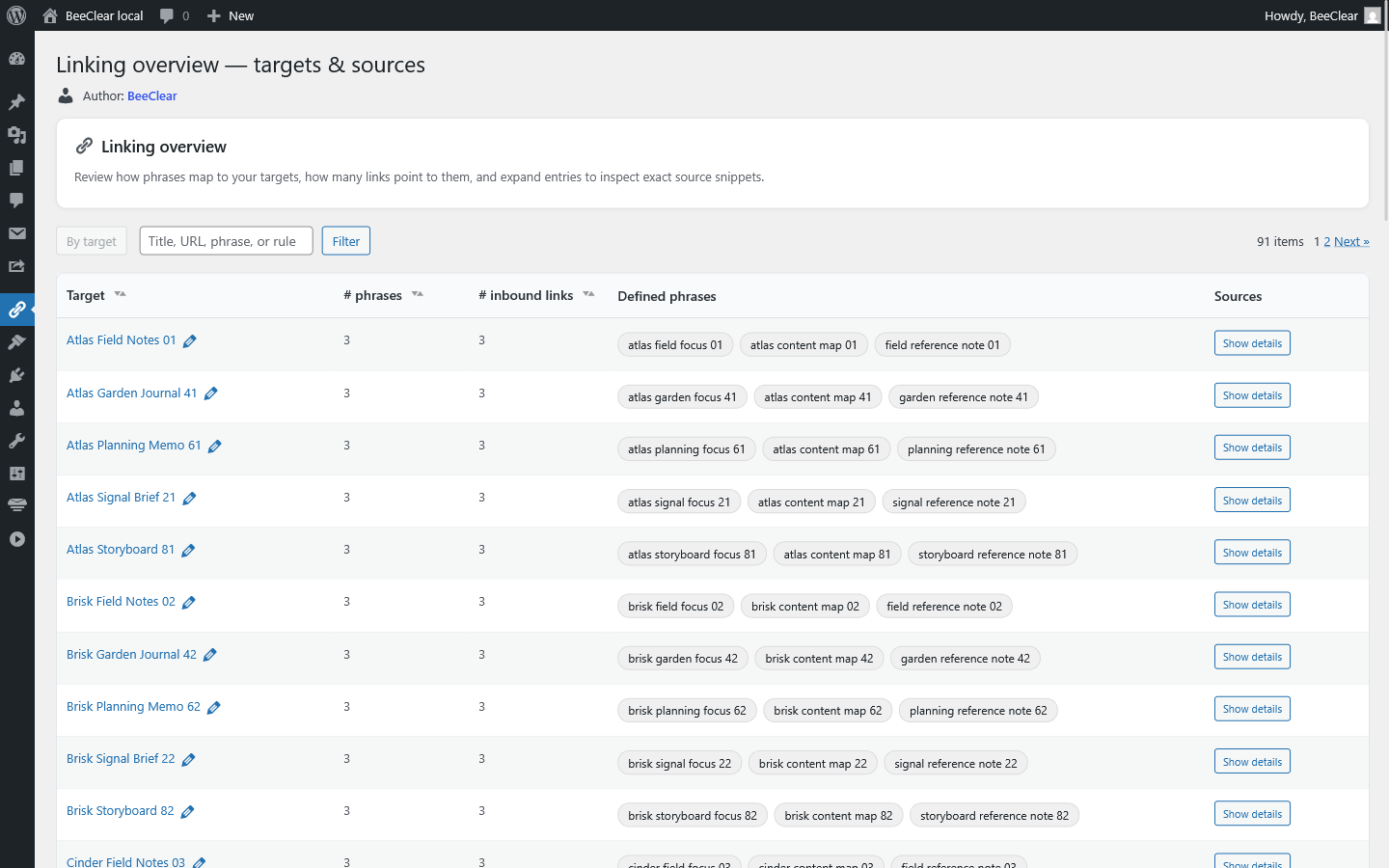
Task: Click inside the search phrase field
Action: click(225, 240)
